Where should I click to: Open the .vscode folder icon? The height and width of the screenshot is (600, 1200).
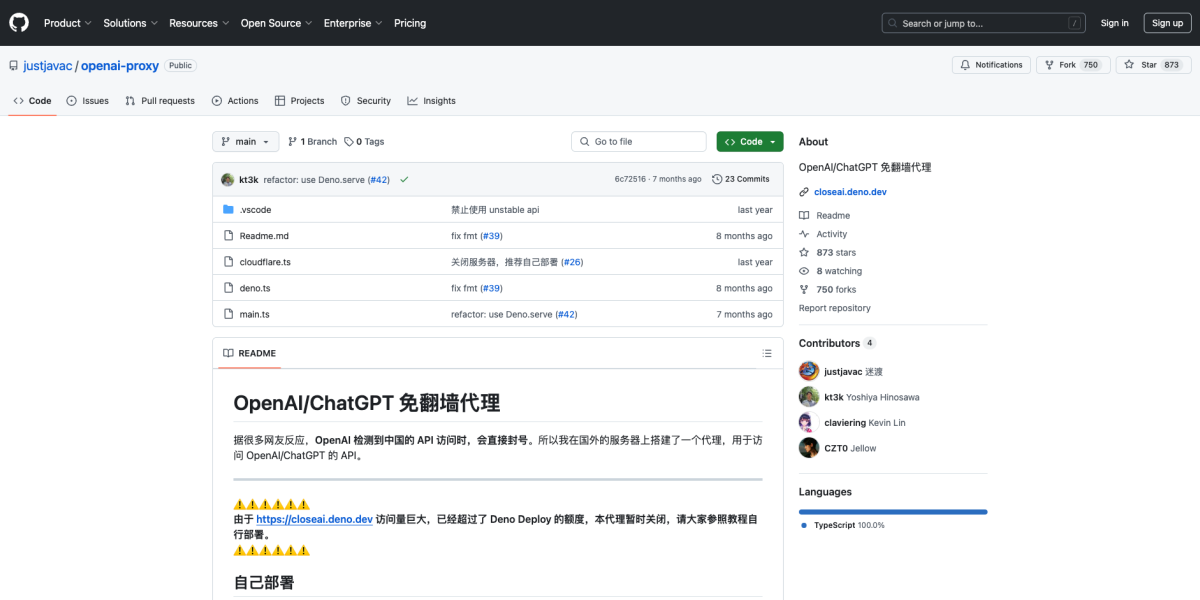[x=228, y=209]
